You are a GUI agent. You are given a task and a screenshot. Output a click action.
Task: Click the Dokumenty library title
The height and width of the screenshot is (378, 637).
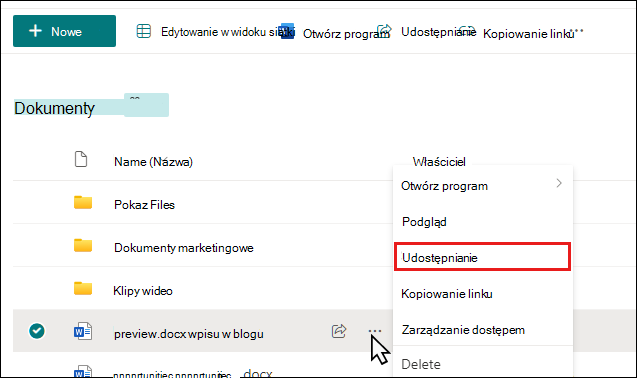click(x=54, y=108)
